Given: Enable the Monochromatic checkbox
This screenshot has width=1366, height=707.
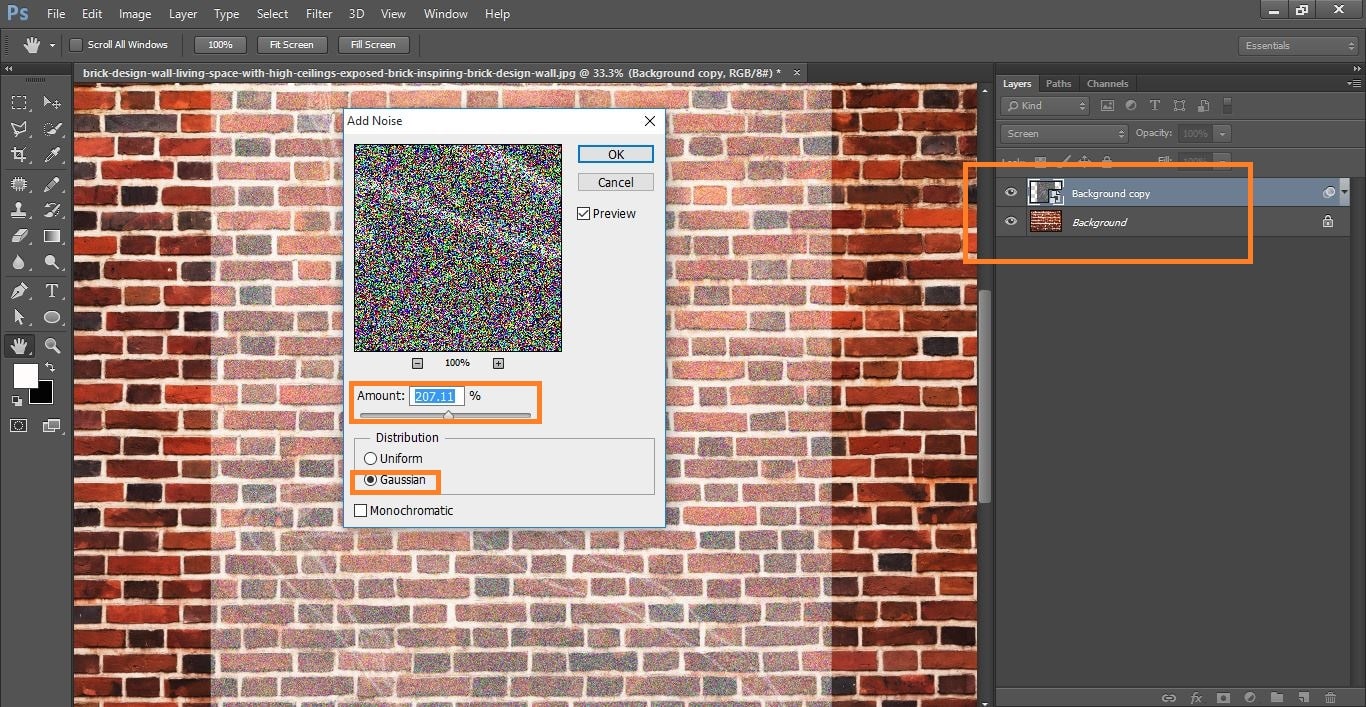Looking at the screenshot, I should click(361, 510).
